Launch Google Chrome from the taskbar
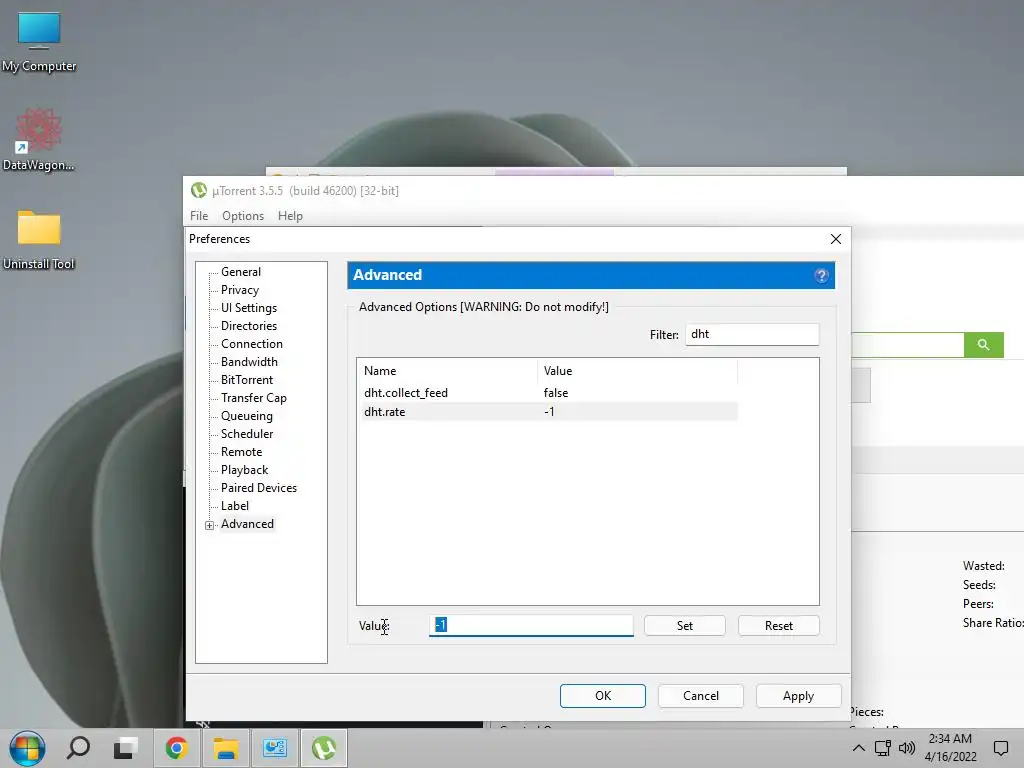This screenshot has width=1024, height=768. pyautogui.click(x=176, y=748)
